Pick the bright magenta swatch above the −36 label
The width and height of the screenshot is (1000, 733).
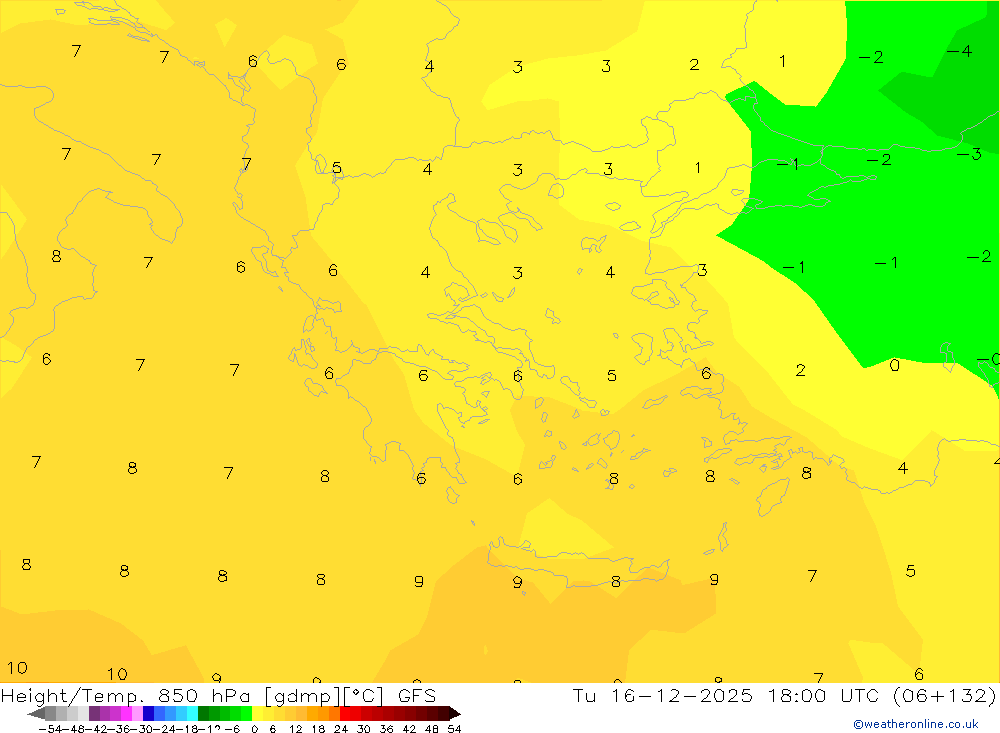pos(126,714)
